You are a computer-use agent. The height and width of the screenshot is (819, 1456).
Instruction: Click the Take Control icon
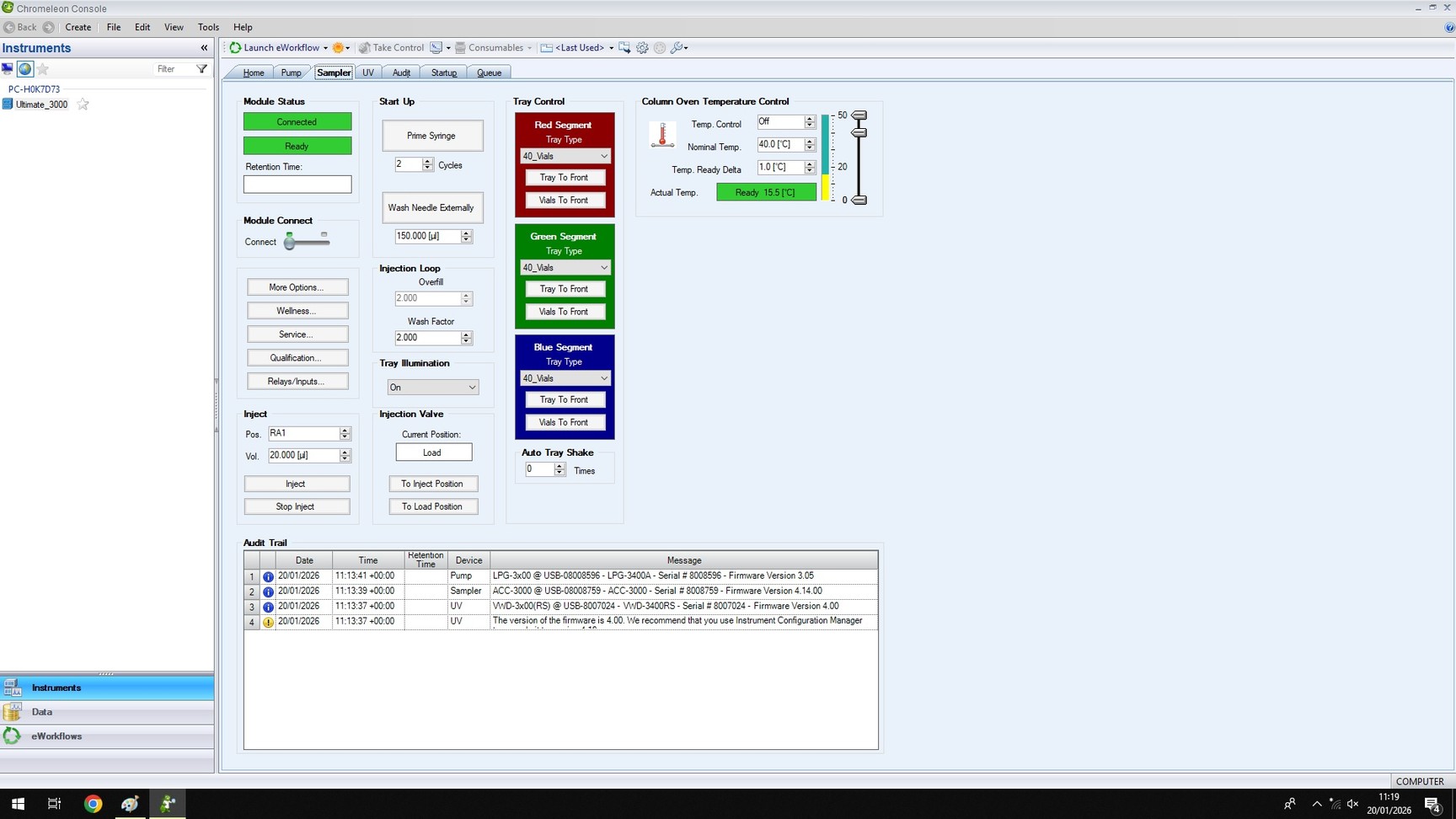[365, 48]
